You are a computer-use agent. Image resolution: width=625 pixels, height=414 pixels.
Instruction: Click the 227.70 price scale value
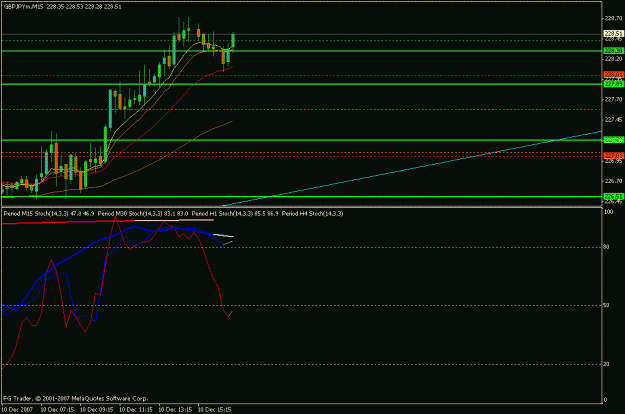(x=613, y=99)
